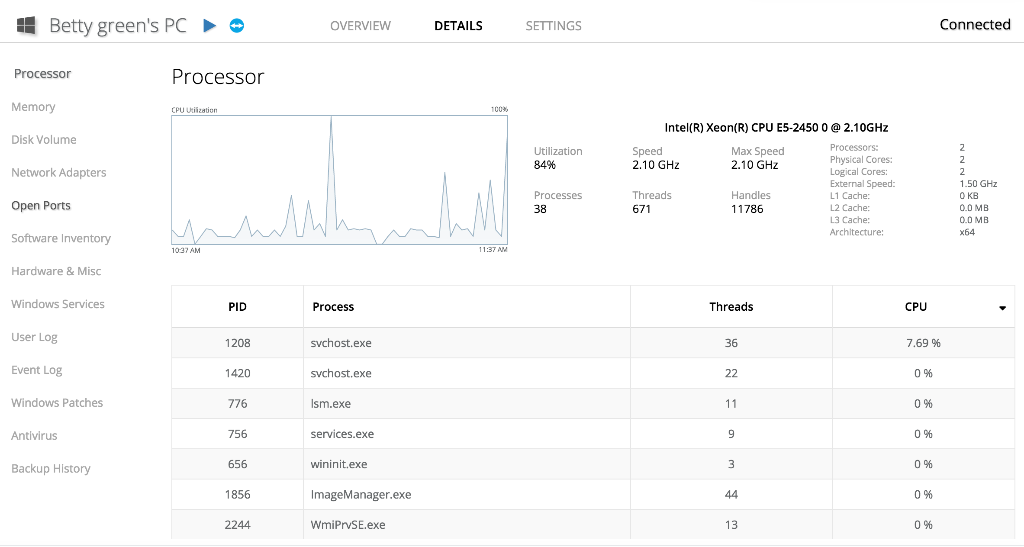Viewport: 1024px width, 547px height.
Task: Switch to the Overview tab
Action: 360,25
